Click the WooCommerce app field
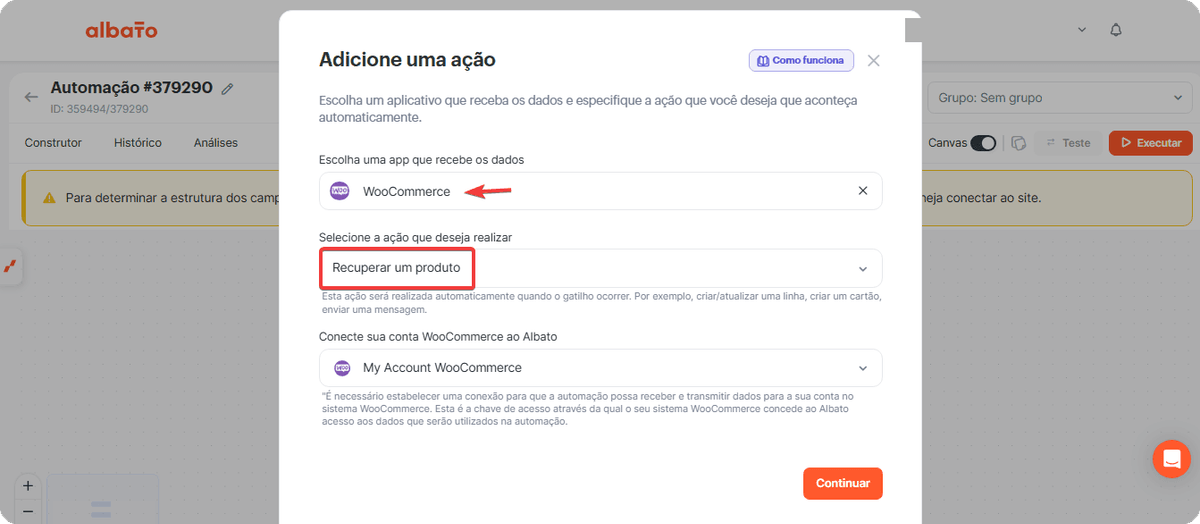 [601, 191]
